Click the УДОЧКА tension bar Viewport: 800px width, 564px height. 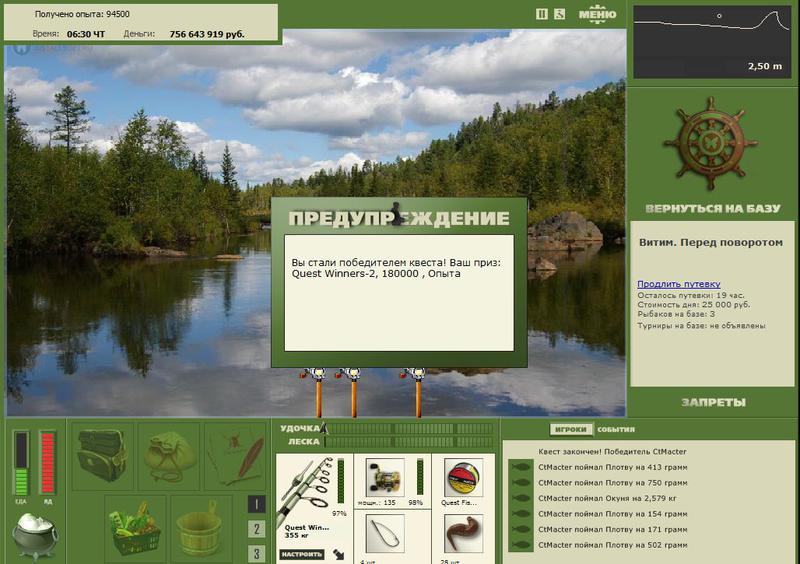pos(408,429)
